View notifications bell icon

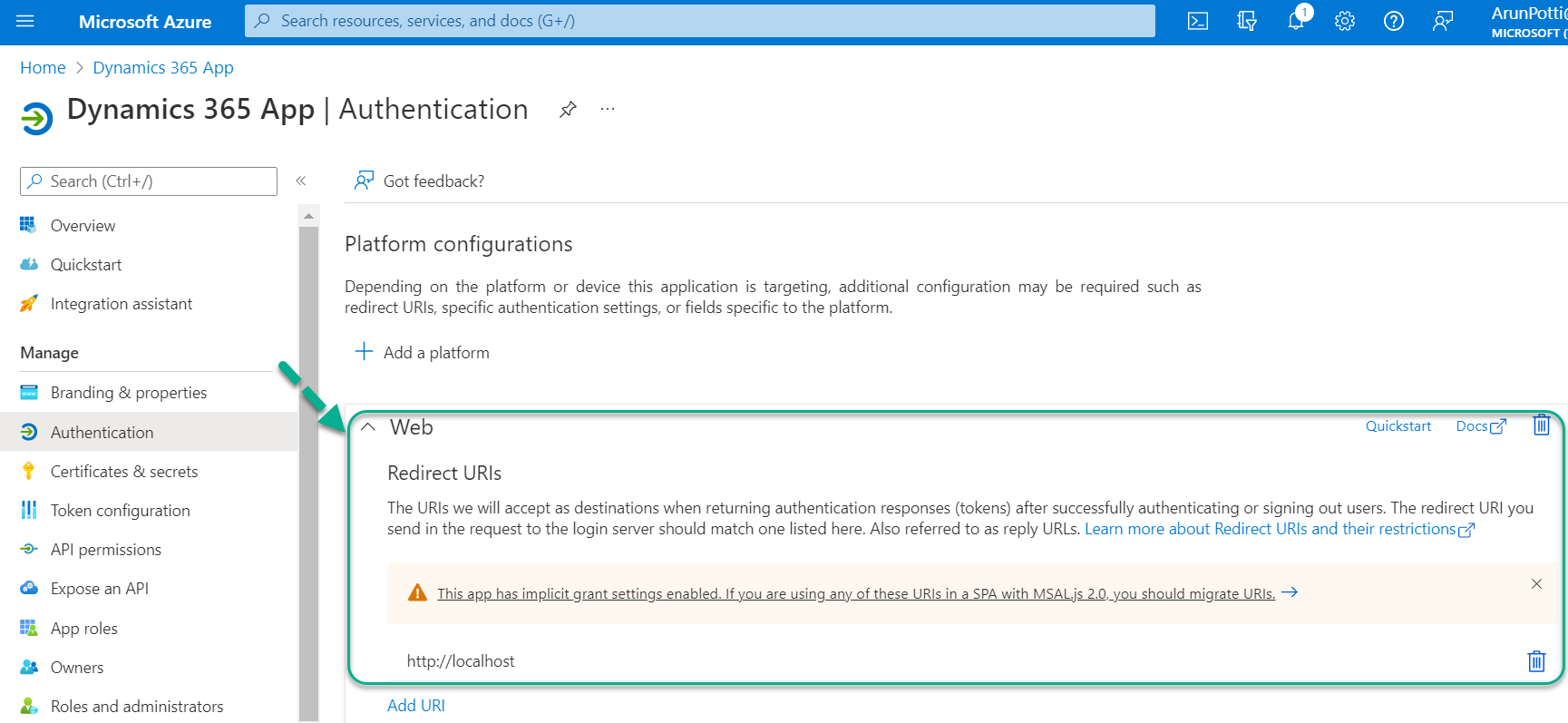[1296, 21]
